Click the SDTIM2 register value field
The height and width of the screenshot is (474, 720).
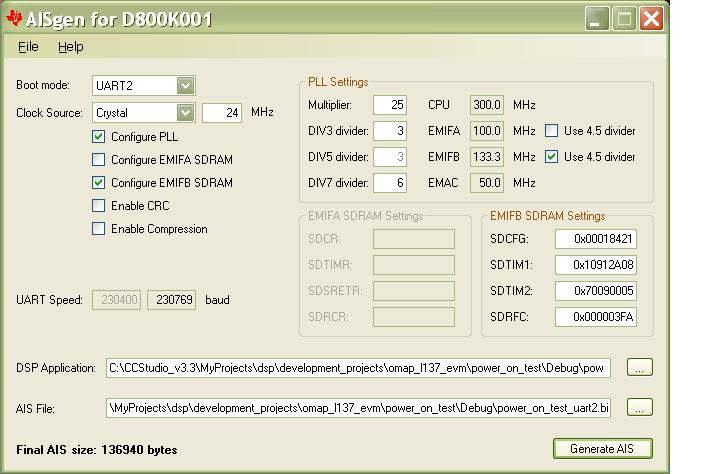click(596, 291)
